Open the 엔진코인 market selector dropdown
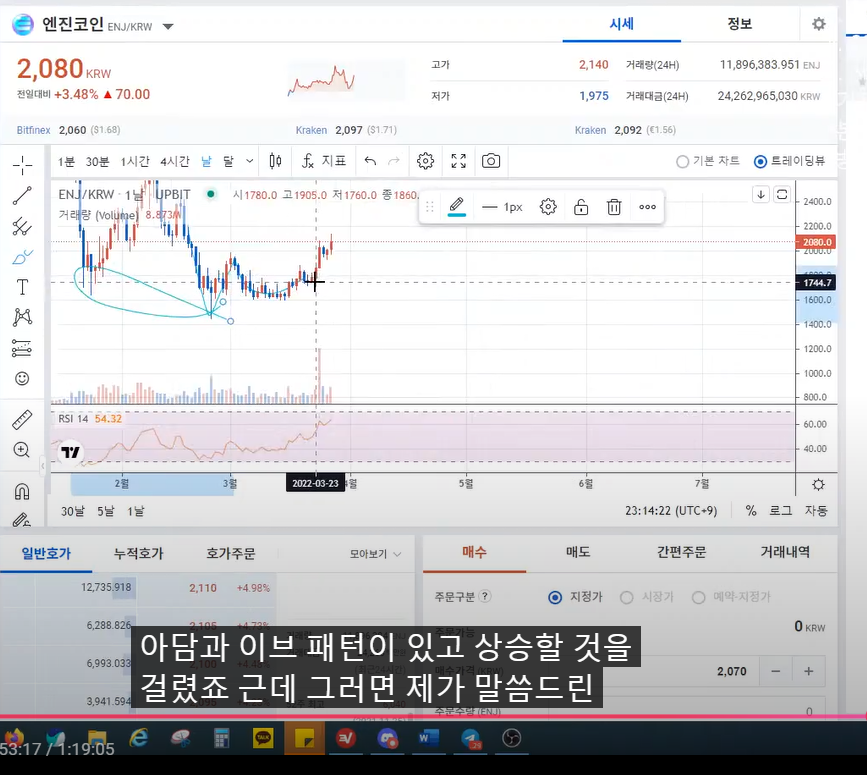Viewport: 867px width, 775px height. (168, 26)
